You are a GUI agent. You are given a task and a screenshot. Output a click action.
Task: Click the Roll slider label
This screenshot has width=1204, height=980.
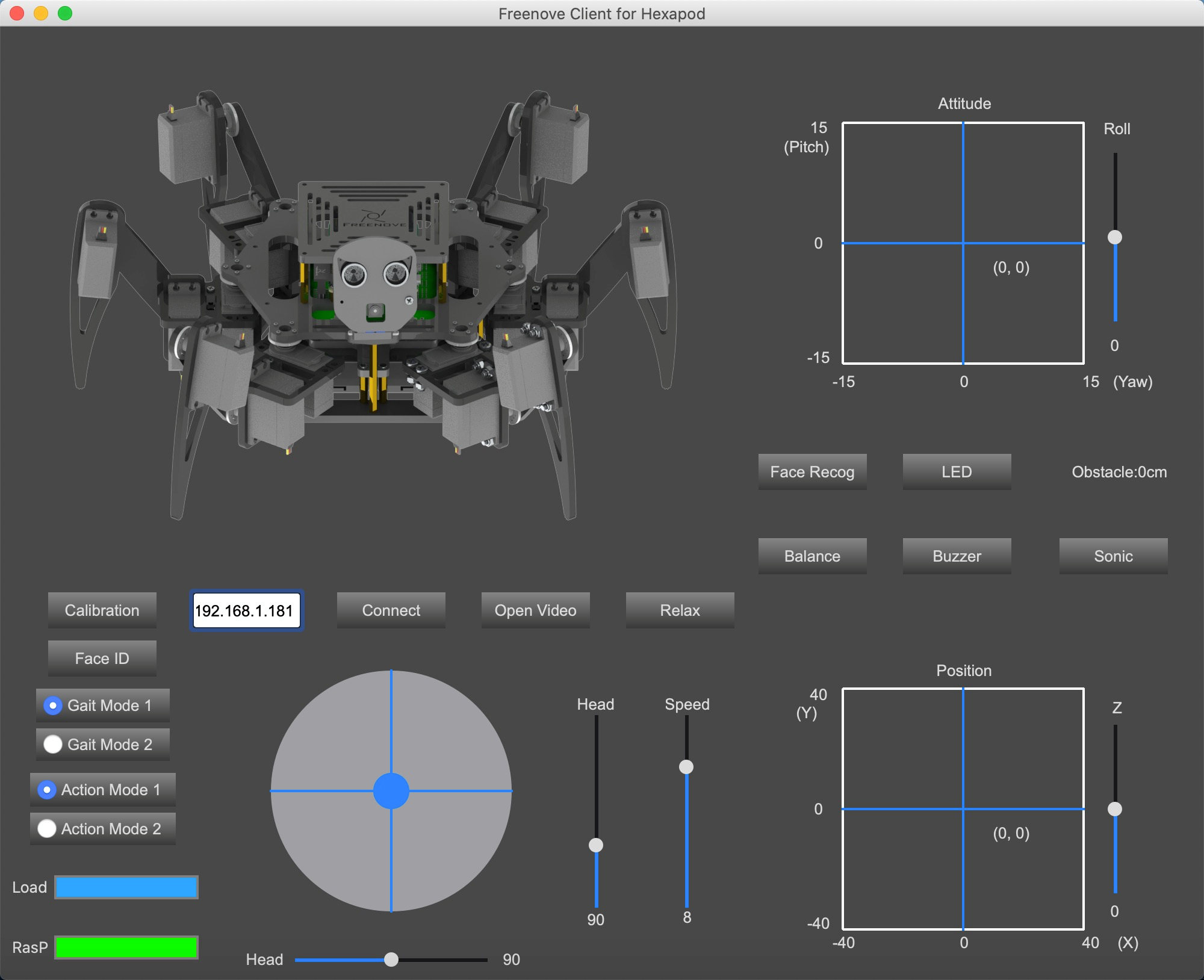coord(1117,129)
